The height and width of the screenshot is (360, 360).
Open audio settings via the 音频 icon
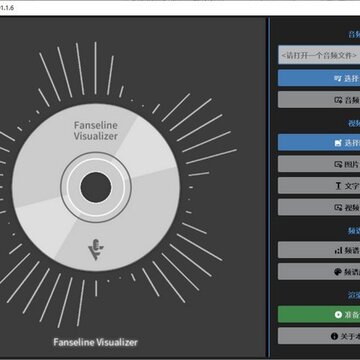pyautogui.click(x=338, y=100)
